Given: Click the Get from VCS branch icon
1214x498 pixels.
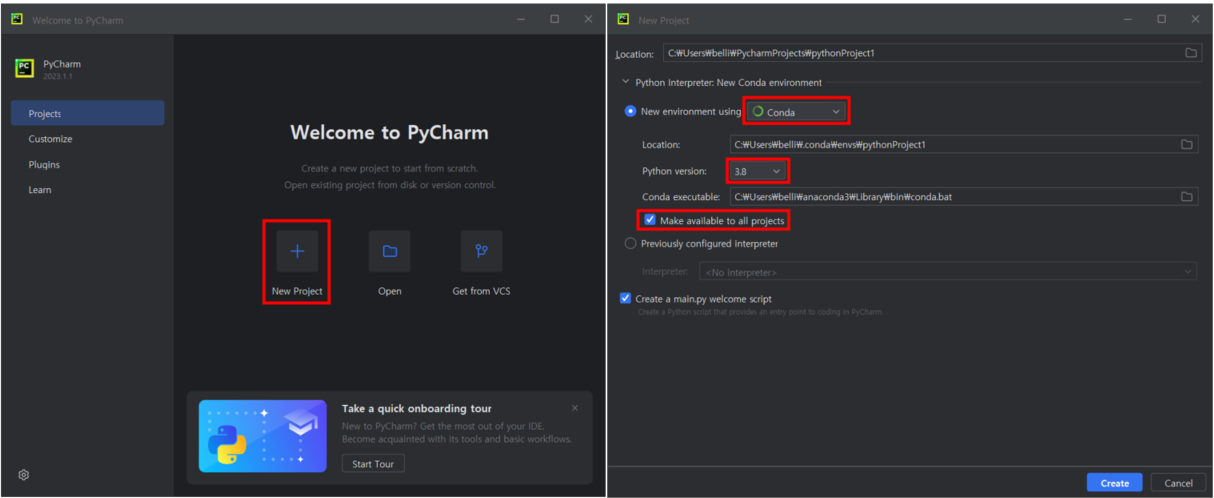Looking at the screenshot, I should pos(481,251).
